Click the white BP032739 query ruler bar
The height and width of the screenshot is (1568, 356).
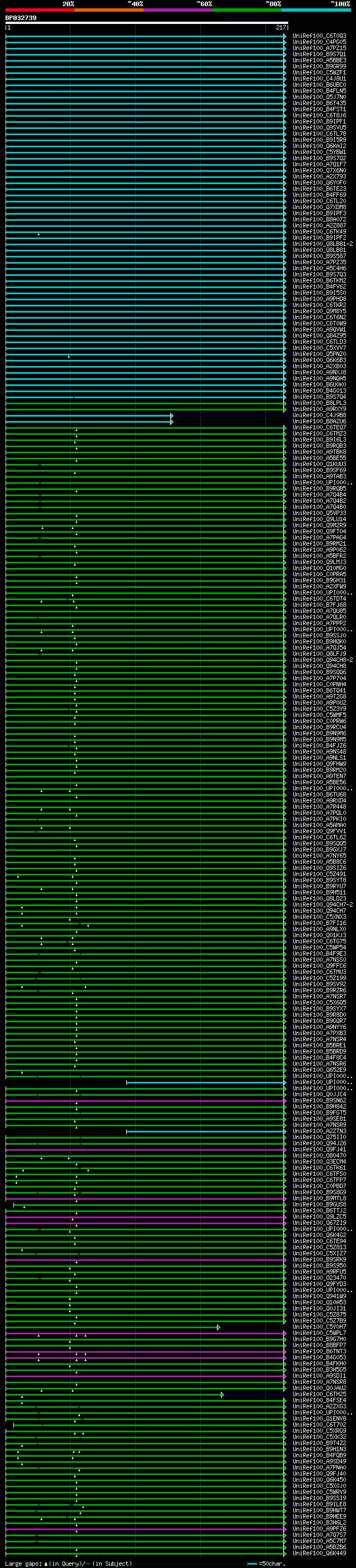147,23
